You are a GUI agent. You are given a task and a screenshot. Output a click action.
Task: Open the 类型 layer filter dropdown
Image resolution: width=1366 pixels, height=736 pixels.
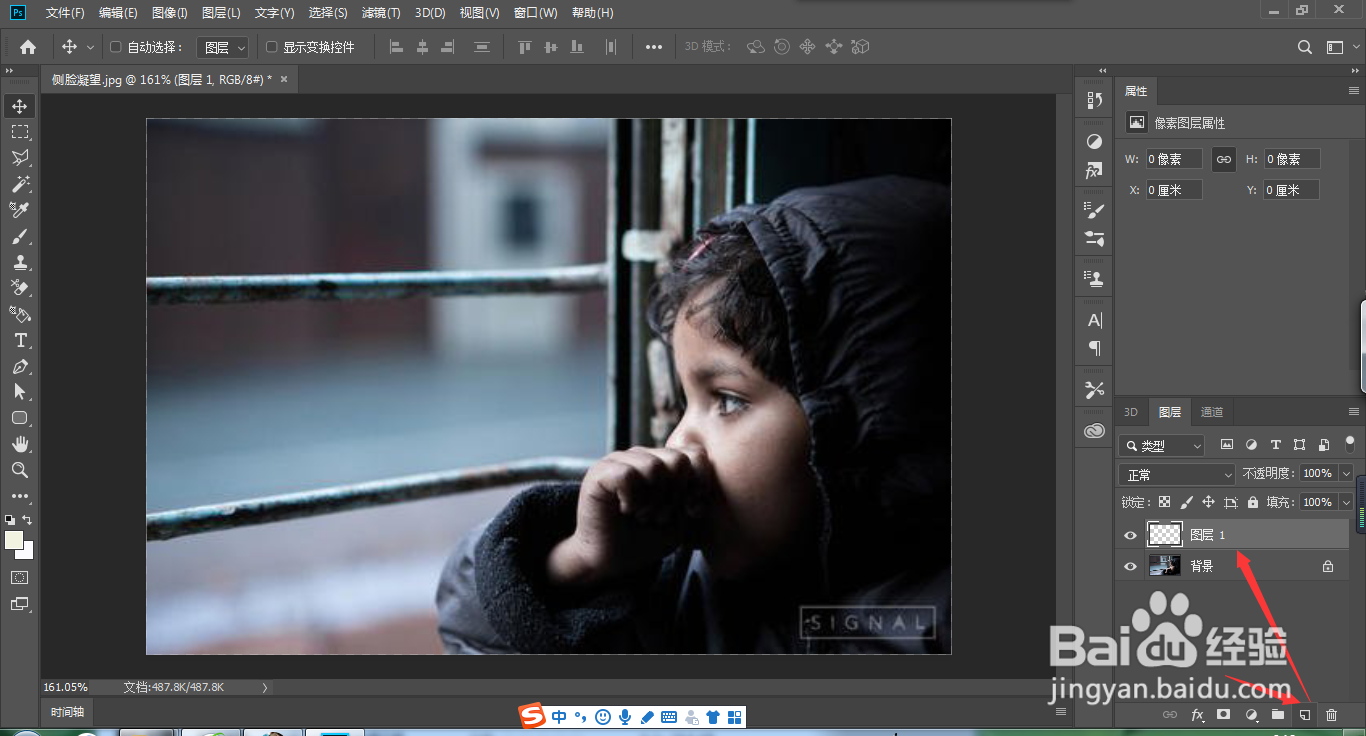(1162, 445)
